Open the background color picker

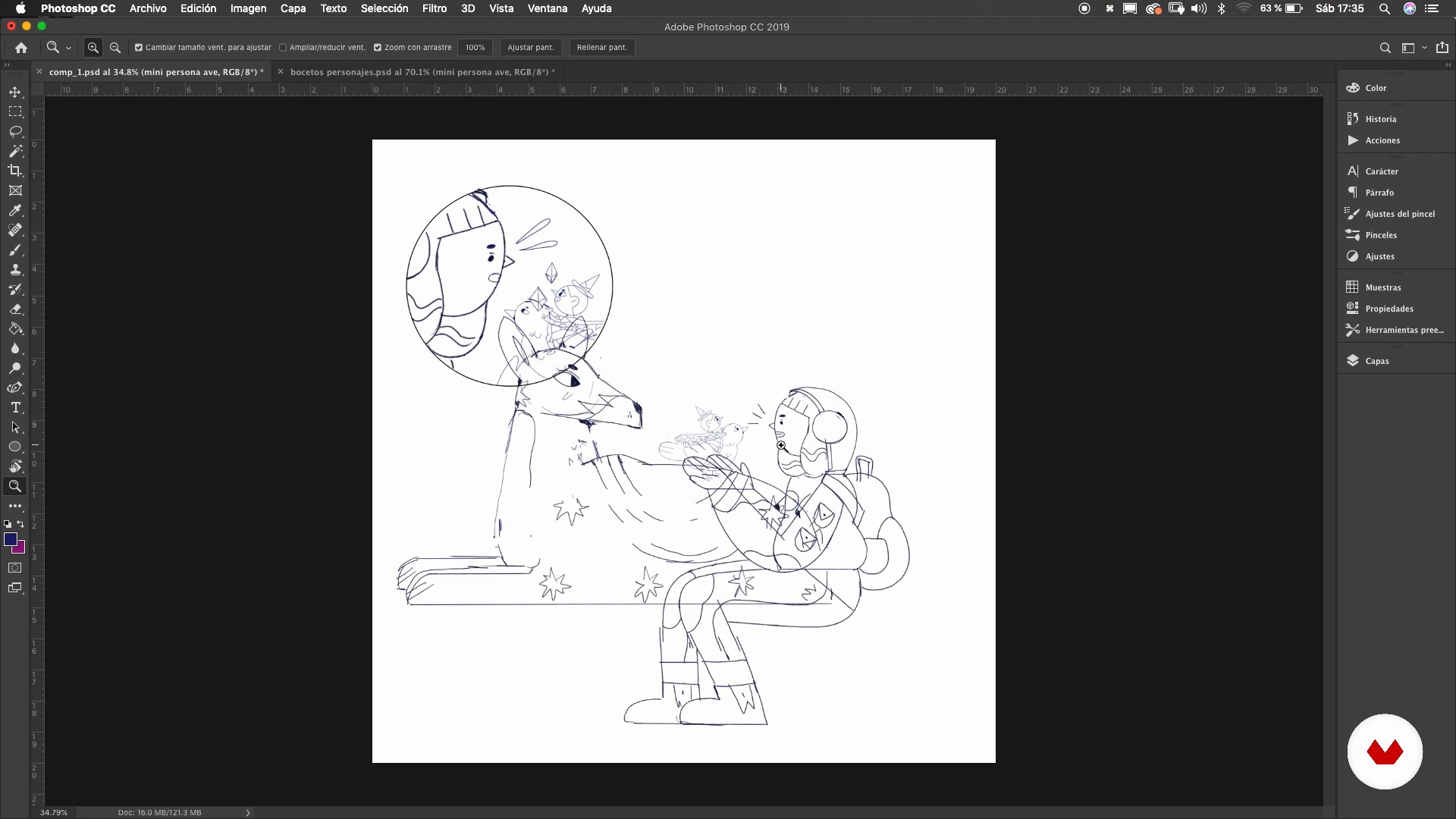coord(20,548)
